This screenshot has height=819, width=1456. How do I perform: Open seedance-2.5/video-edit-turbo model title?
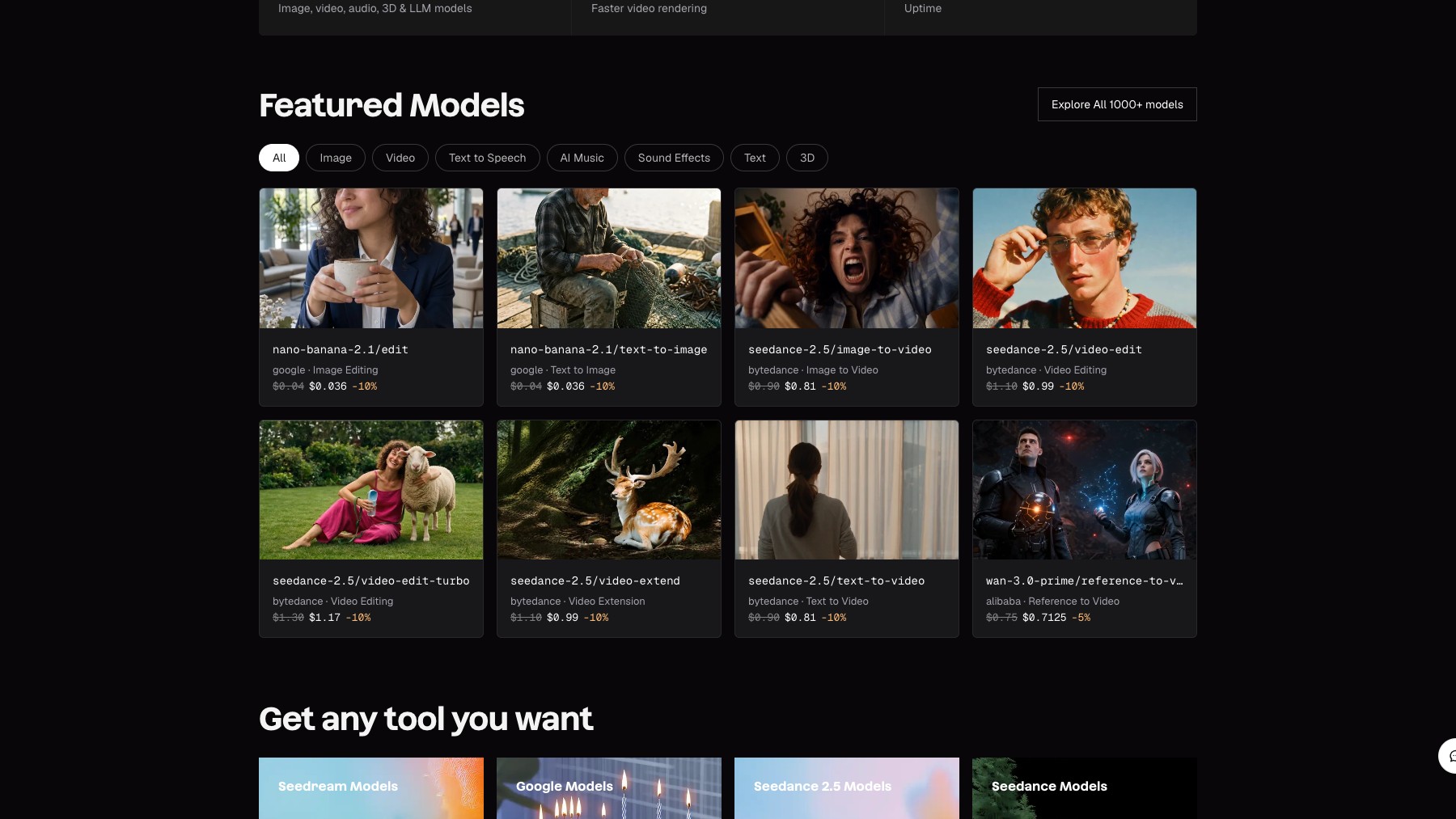[x=371, y=580]
